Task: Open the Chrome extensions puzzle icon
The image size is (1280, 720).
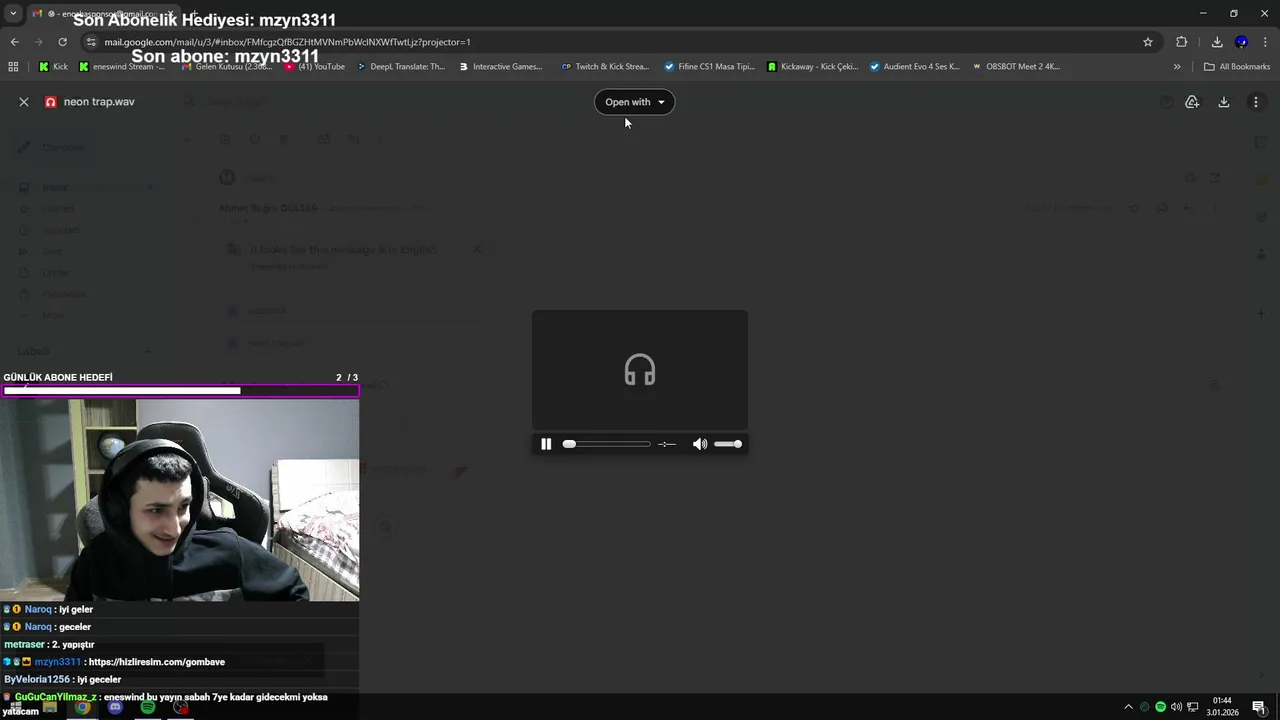Action: click(1182, 42)
